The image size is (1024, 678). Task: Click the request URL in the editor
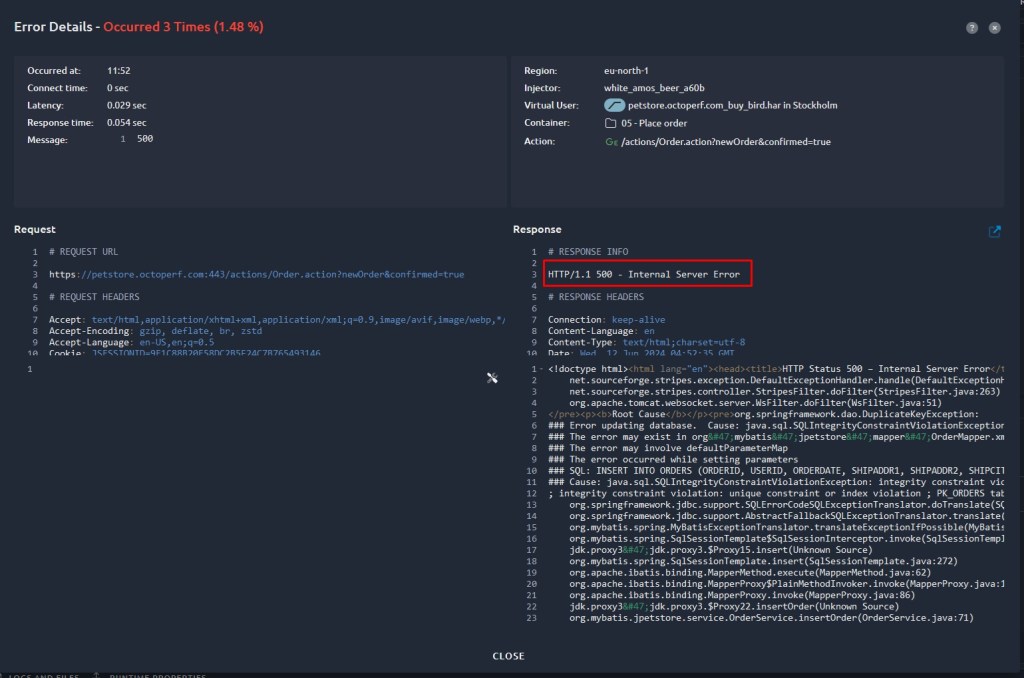point(256,274)
